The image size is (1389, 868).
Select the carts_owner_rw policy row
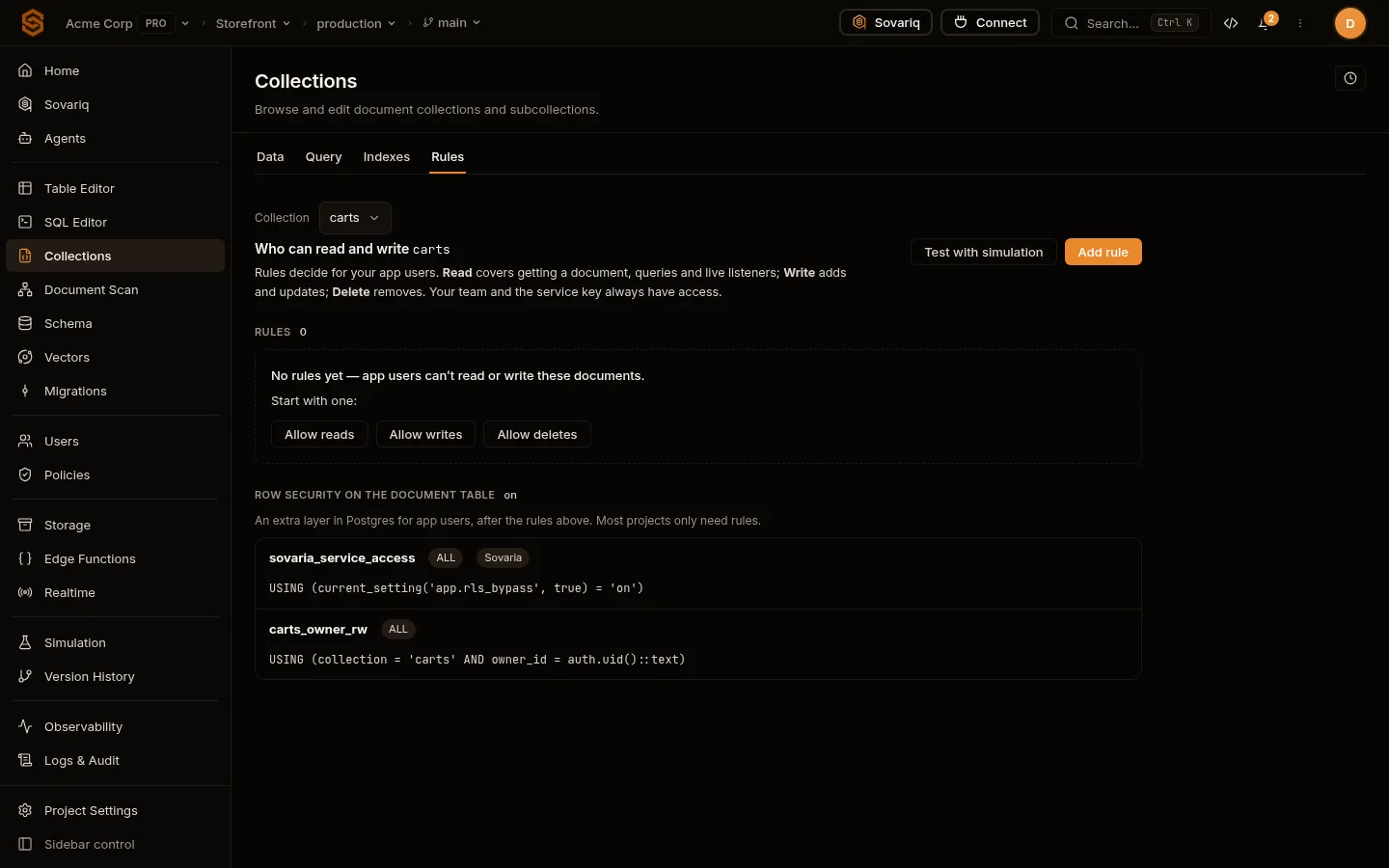pyautogui.click(x=698, y=644)
